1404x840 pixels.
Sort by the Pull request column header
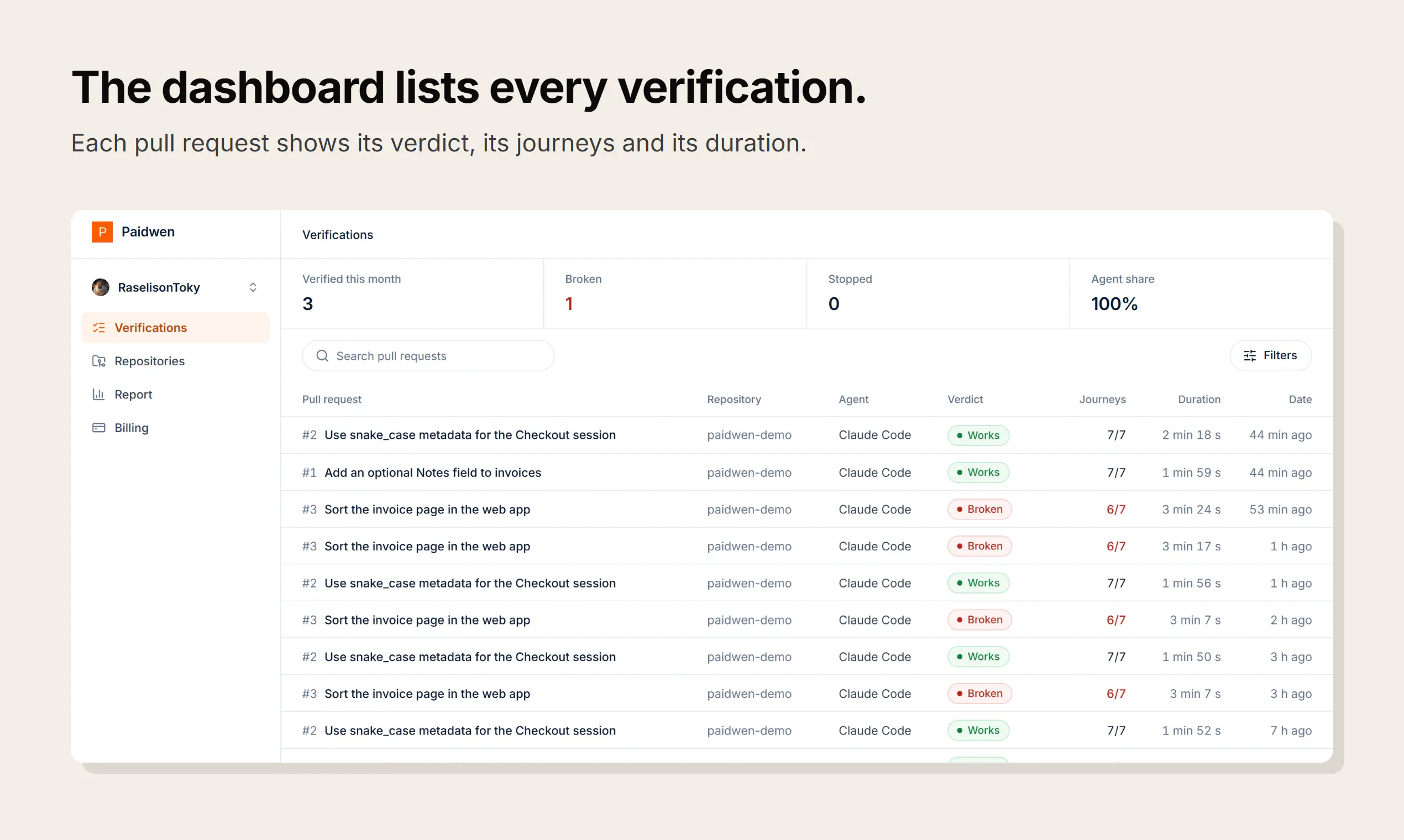pos(332,400)
